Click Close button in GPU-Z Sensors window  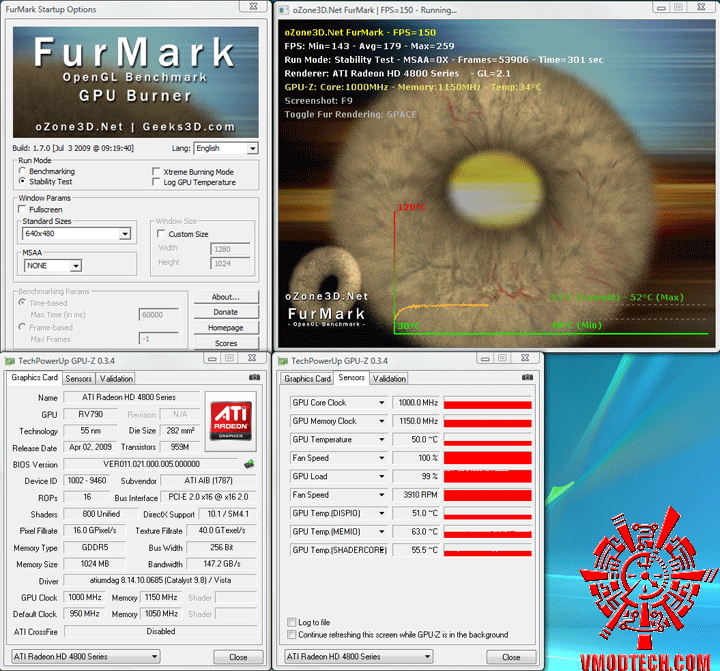pos(511,657)
